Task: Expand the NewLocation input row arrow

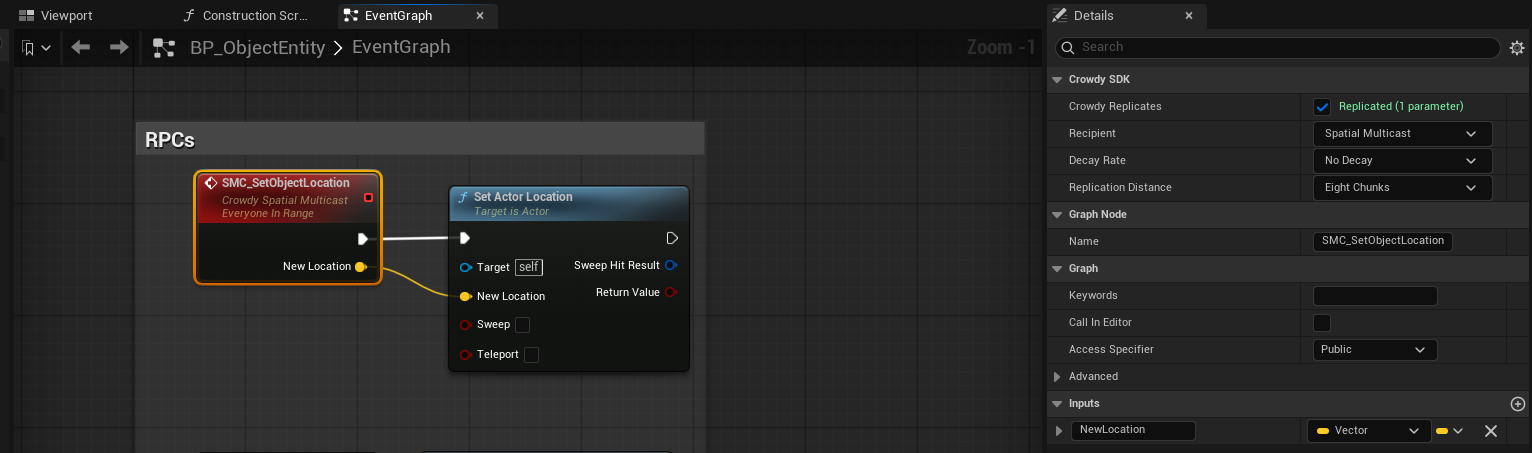Action: pos(1059,431)
